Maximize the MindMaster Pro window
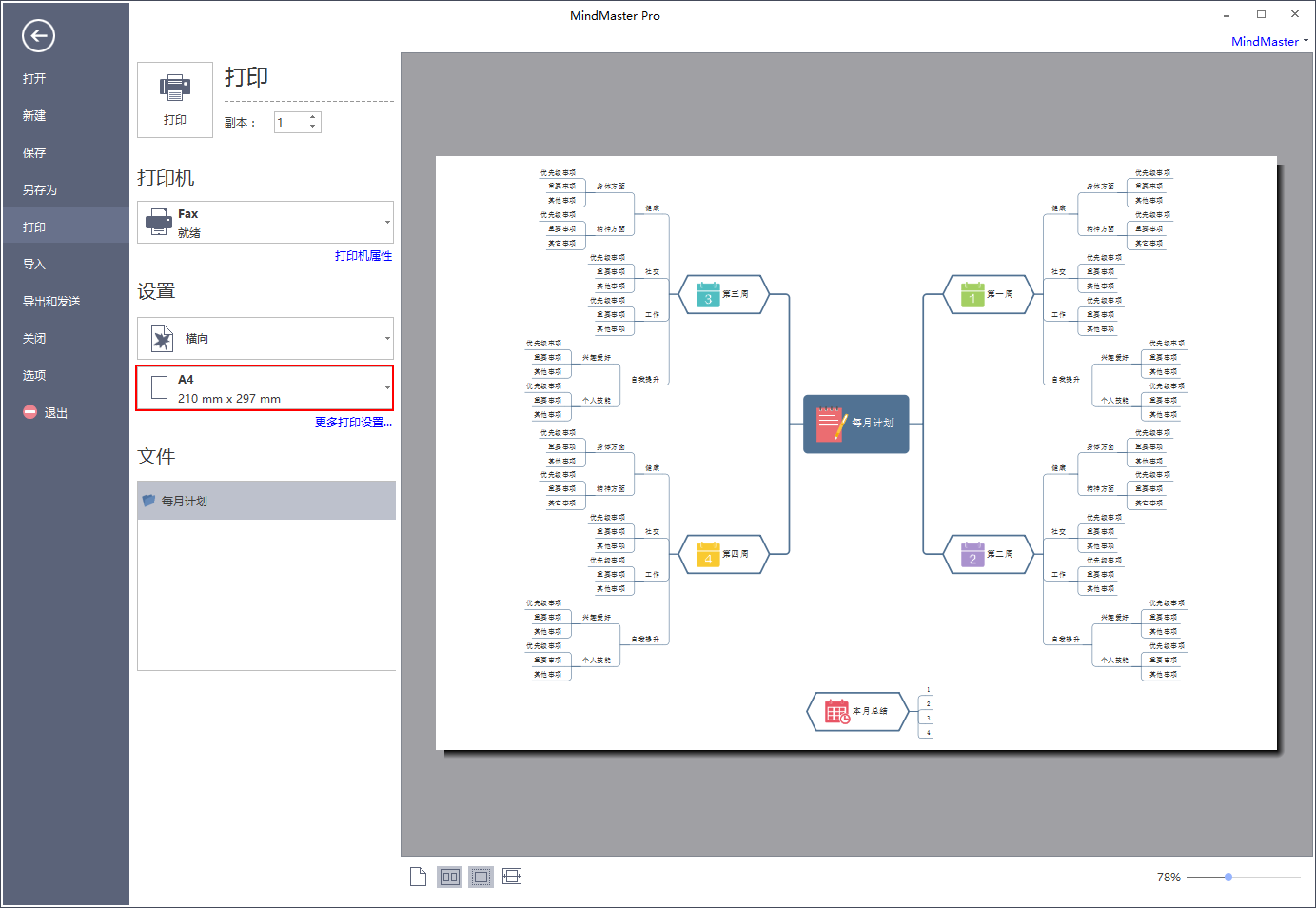 pyautogui.click(x=1261, y=14)
